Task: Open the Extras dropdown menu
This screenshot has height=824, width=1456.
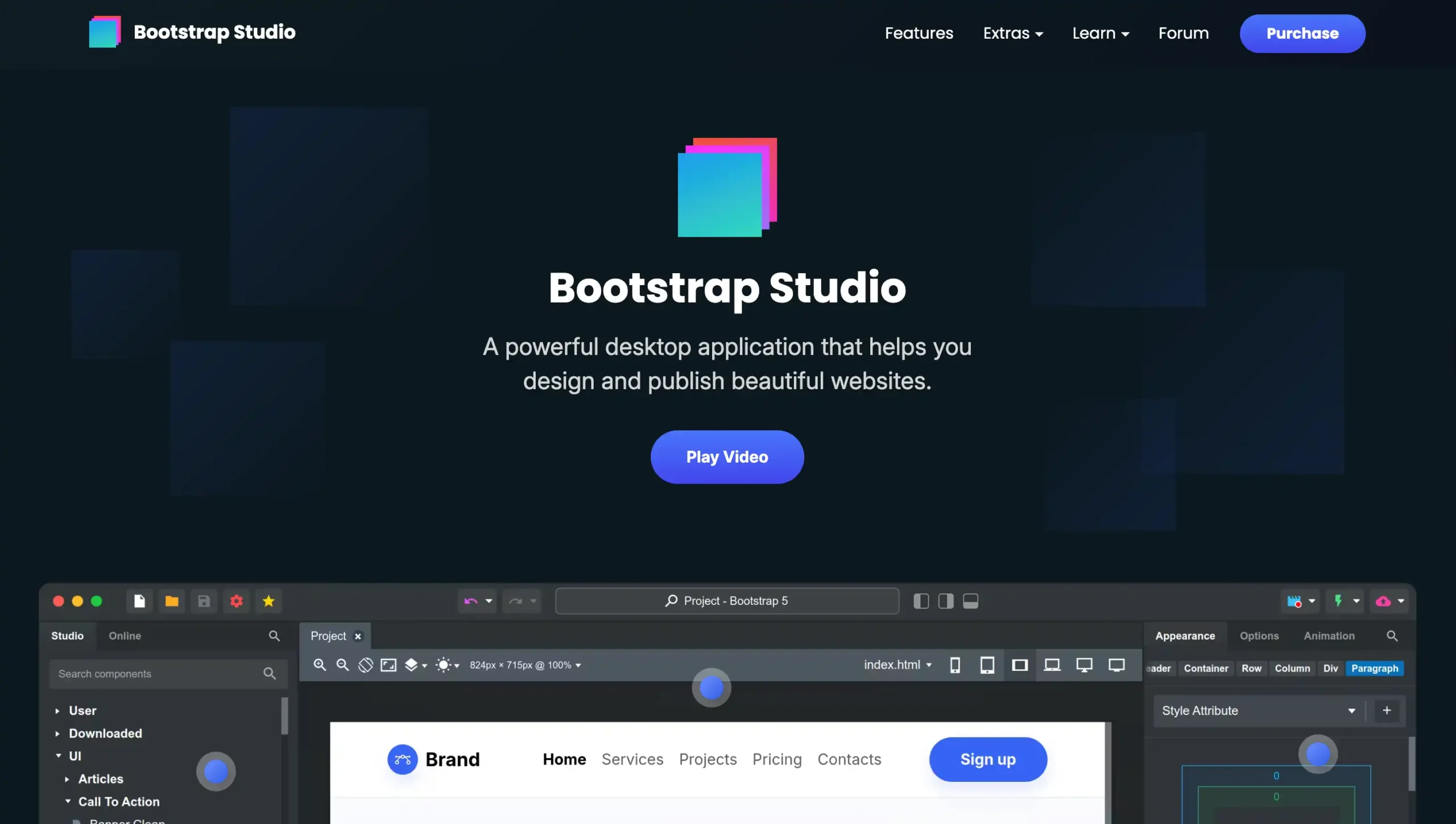Action: coord(1012,33)
